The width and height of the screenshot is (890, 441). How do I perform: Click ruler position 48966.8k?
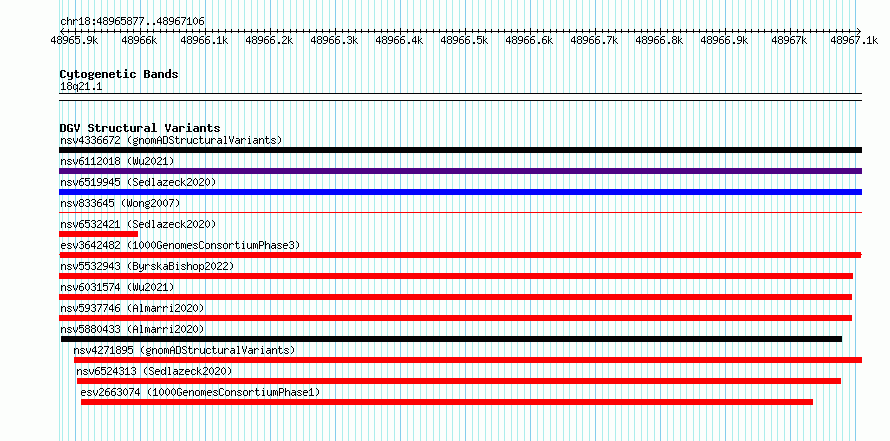point(660,40)
